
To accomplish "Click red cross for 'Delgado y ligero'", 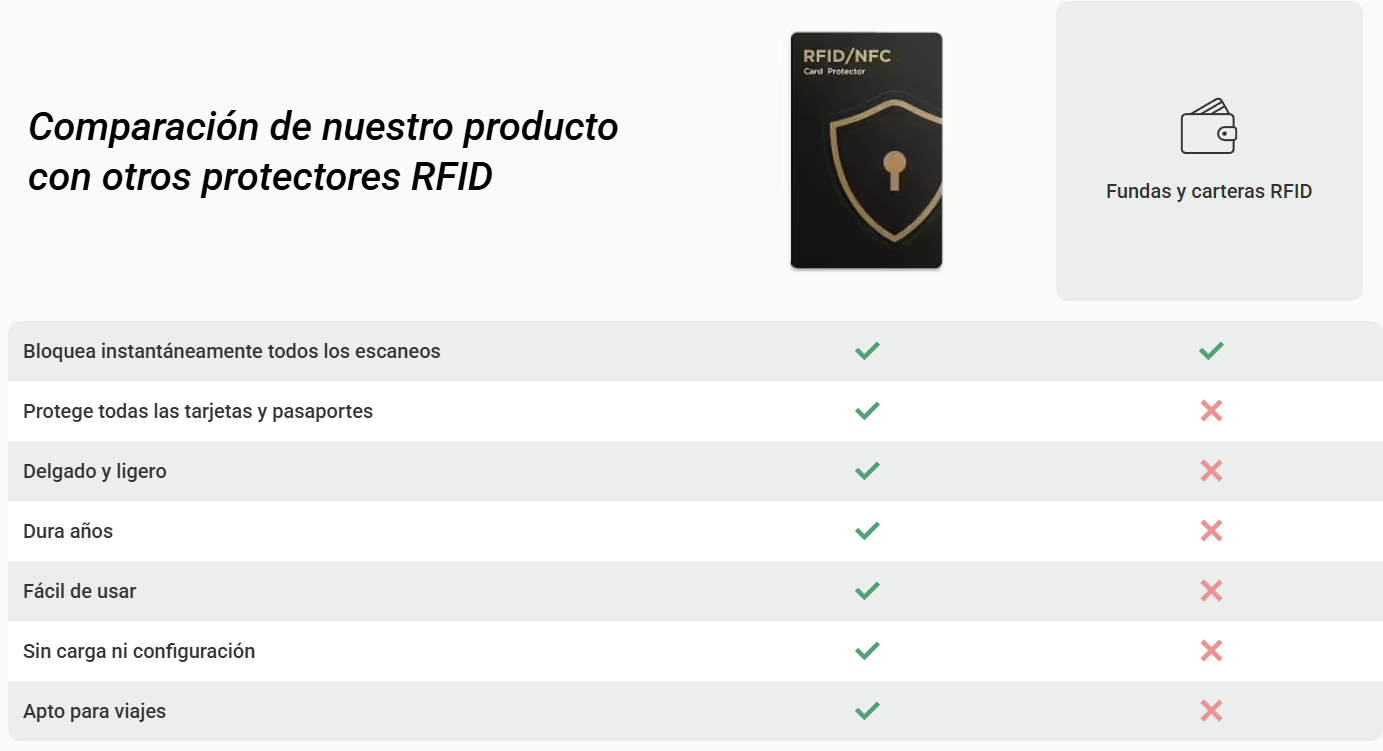I will tap(1211, 471).
